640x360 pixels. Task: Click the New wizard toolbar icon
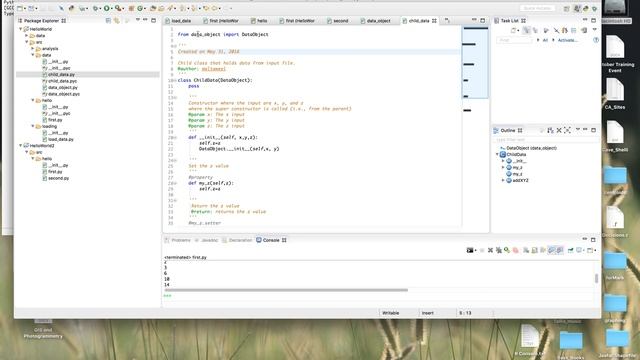coord(20,8)
